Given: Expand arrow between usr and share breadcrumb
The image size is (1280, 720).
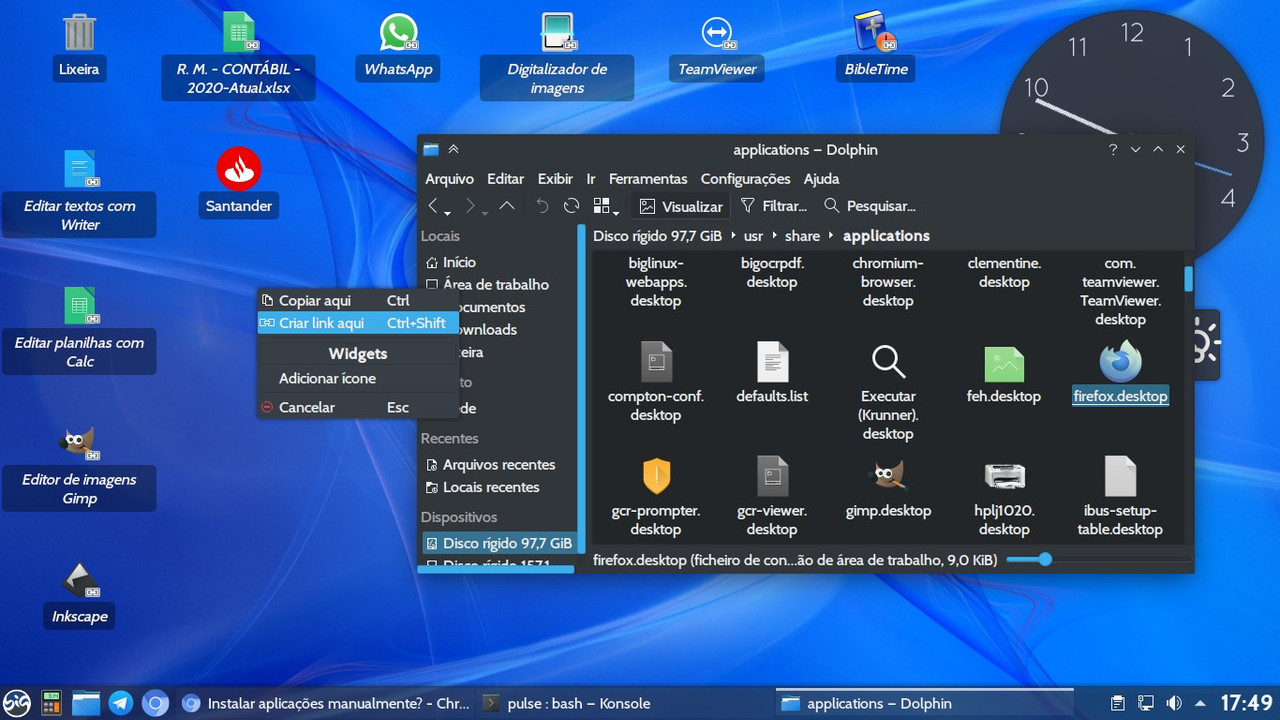Looking at the screenshot, I should [x=775, y=236].
